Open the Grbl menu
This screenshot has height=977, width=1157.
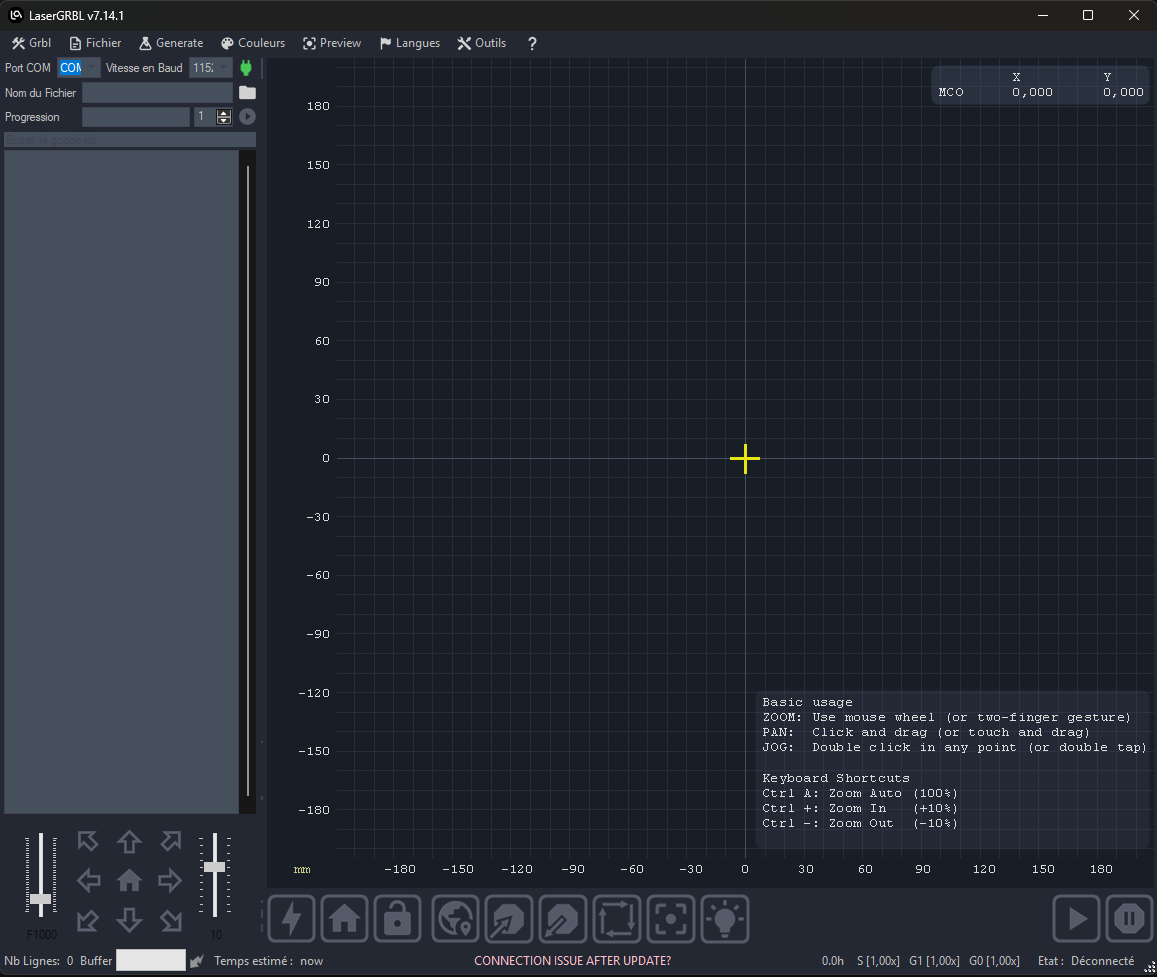point(31,43)
